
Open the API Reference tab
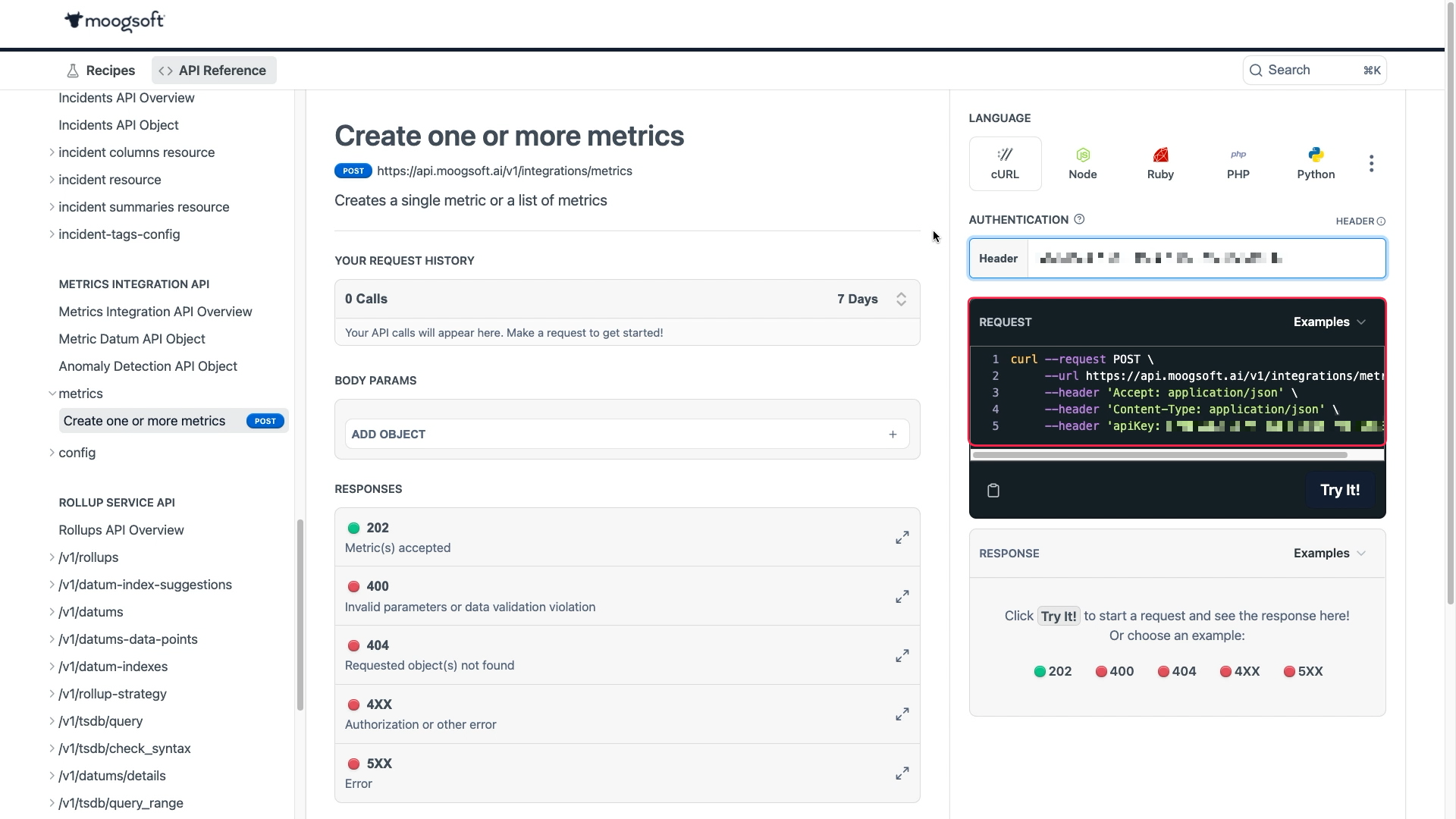[x=214, y=71]
